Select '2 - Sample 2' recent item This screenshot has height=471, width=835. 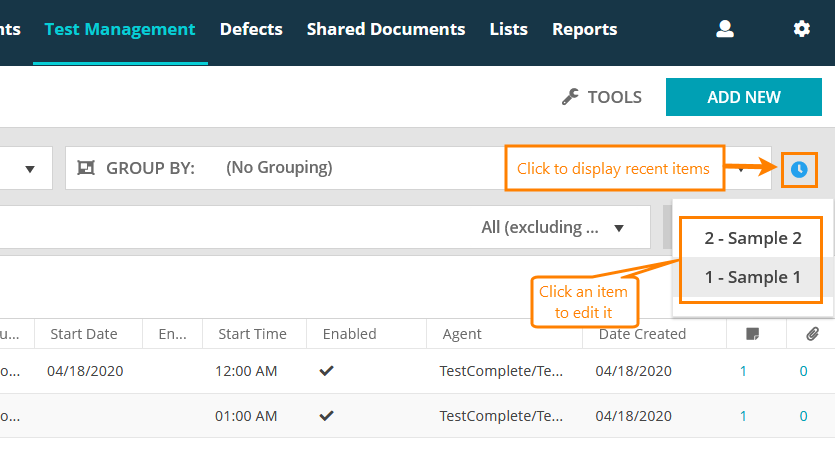click(752, 238)
